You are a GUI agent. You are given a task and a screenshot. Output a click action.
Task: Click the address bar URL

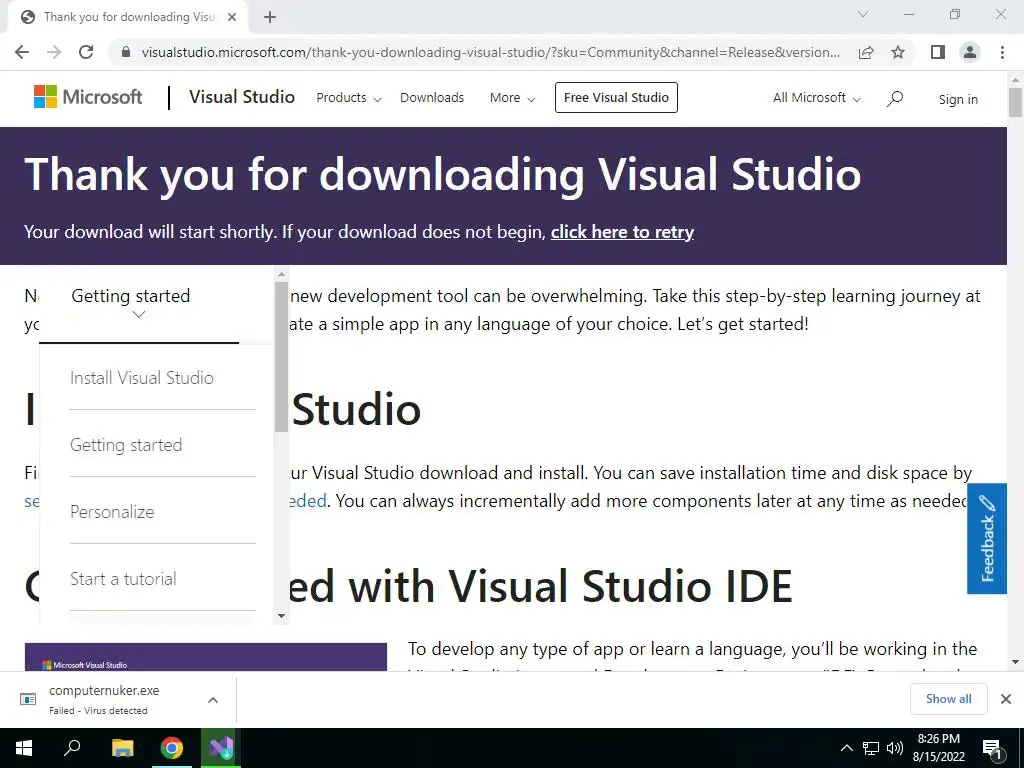point(490,52)
